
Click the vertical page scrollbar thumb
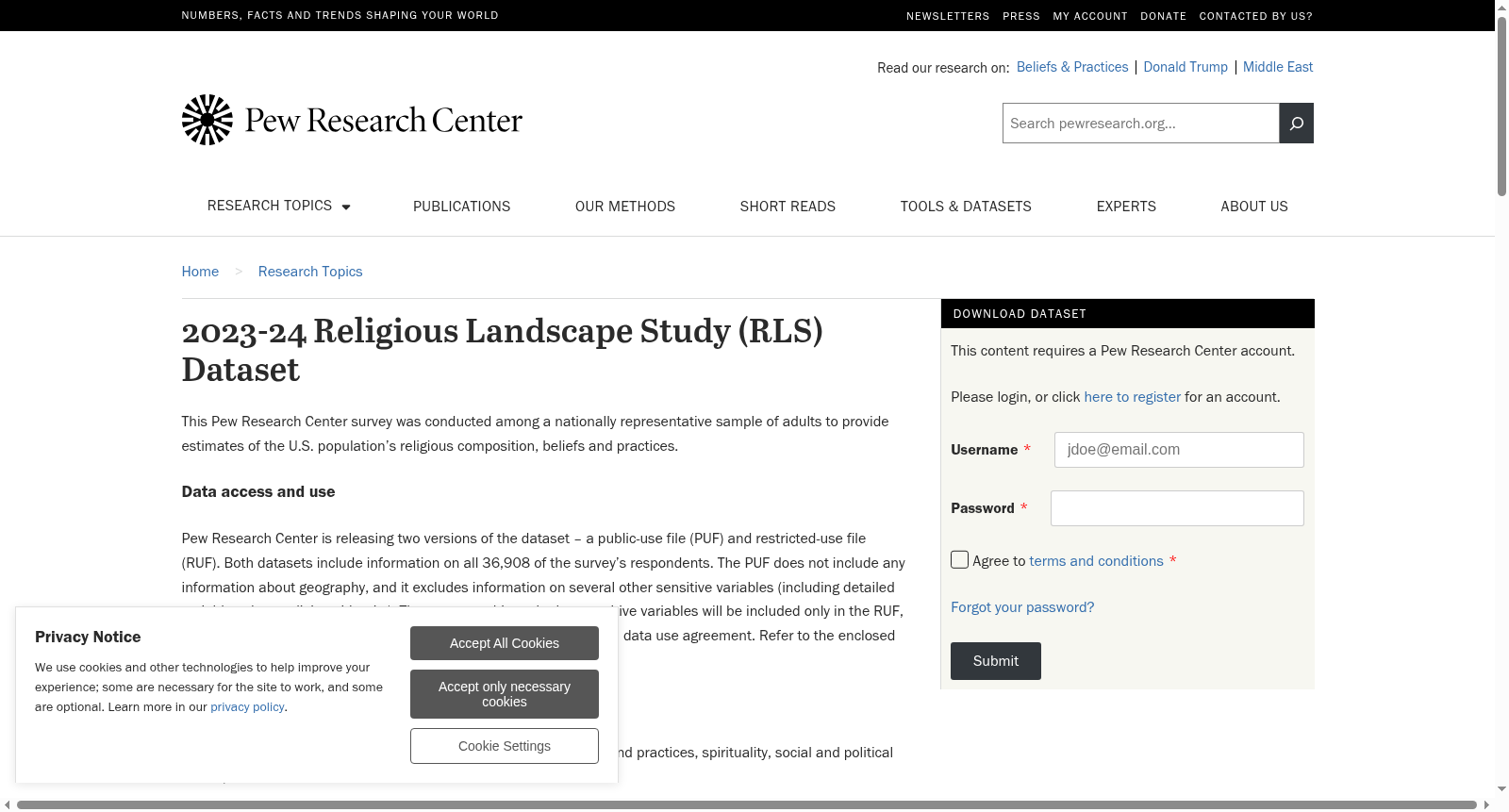click(1501, 107)
